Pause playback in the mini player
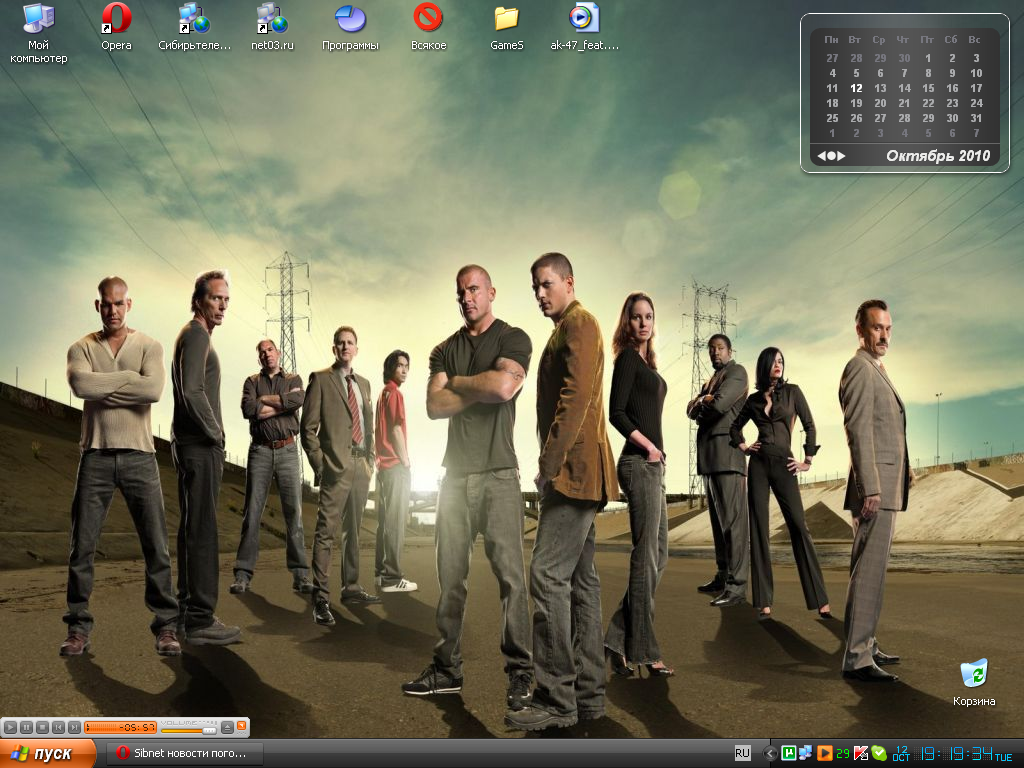This screenshot has height=768, width=1024. point(27,727)
